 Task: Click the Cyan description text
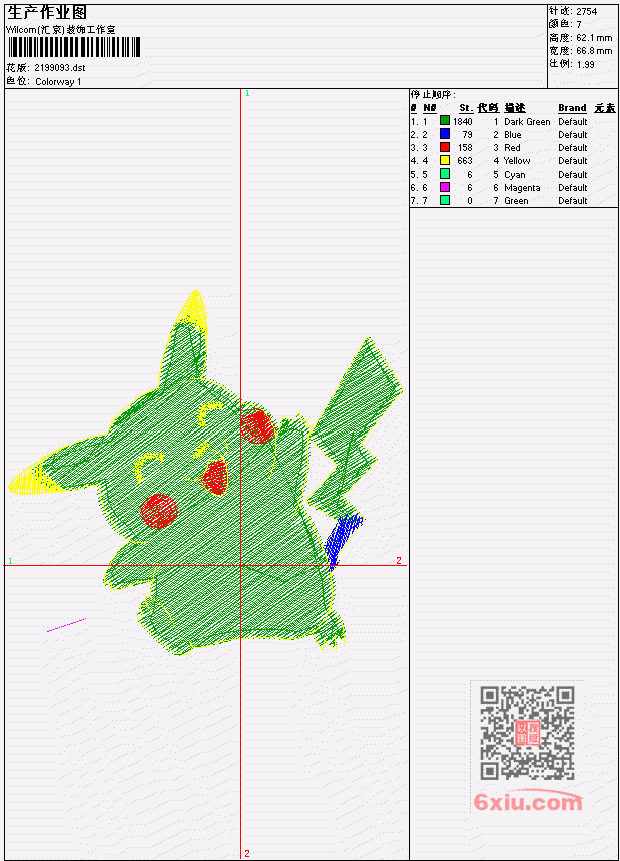click(x=515, y=175)
